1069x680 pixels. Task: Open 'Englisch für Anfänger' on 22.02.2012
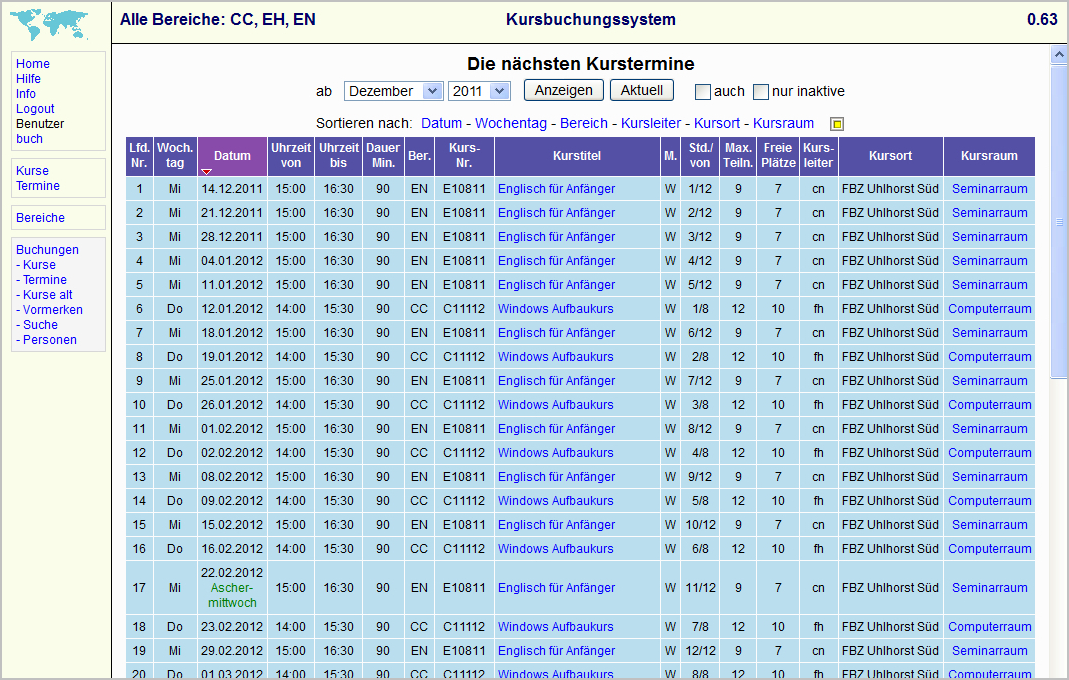556,588
